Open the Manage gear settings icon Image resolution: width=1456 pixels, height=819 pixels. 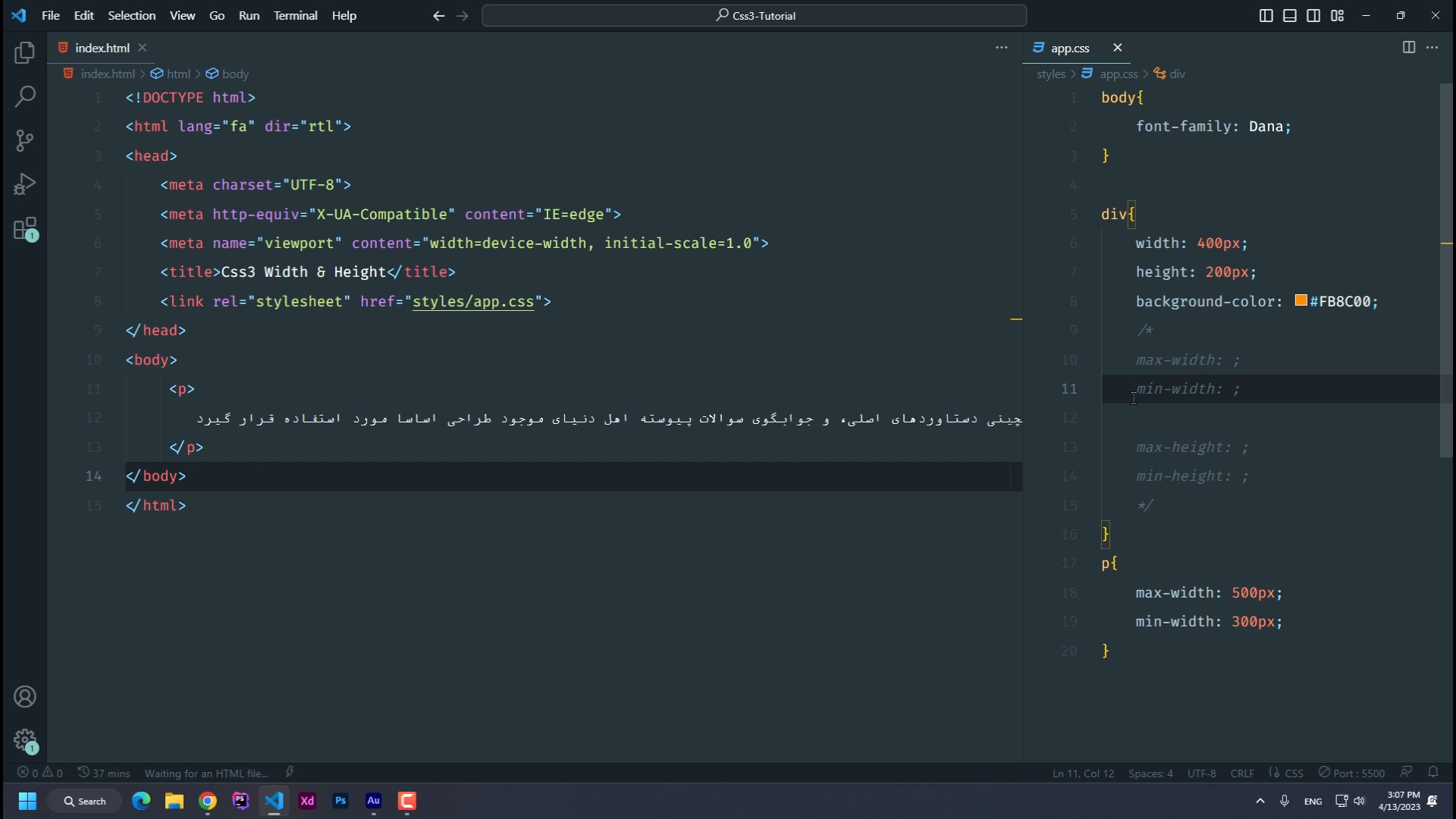click(25, 740)
